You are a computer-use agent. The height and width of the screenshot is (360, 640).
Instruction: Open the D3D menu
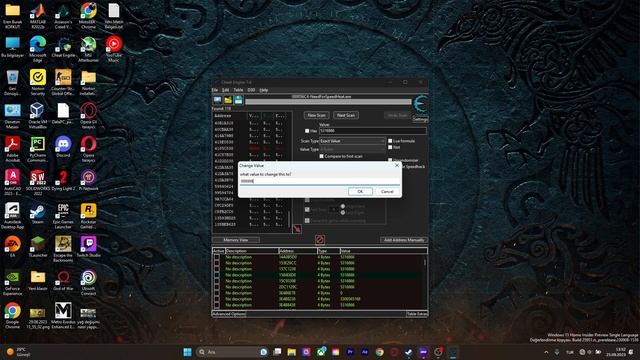point(251,90)
